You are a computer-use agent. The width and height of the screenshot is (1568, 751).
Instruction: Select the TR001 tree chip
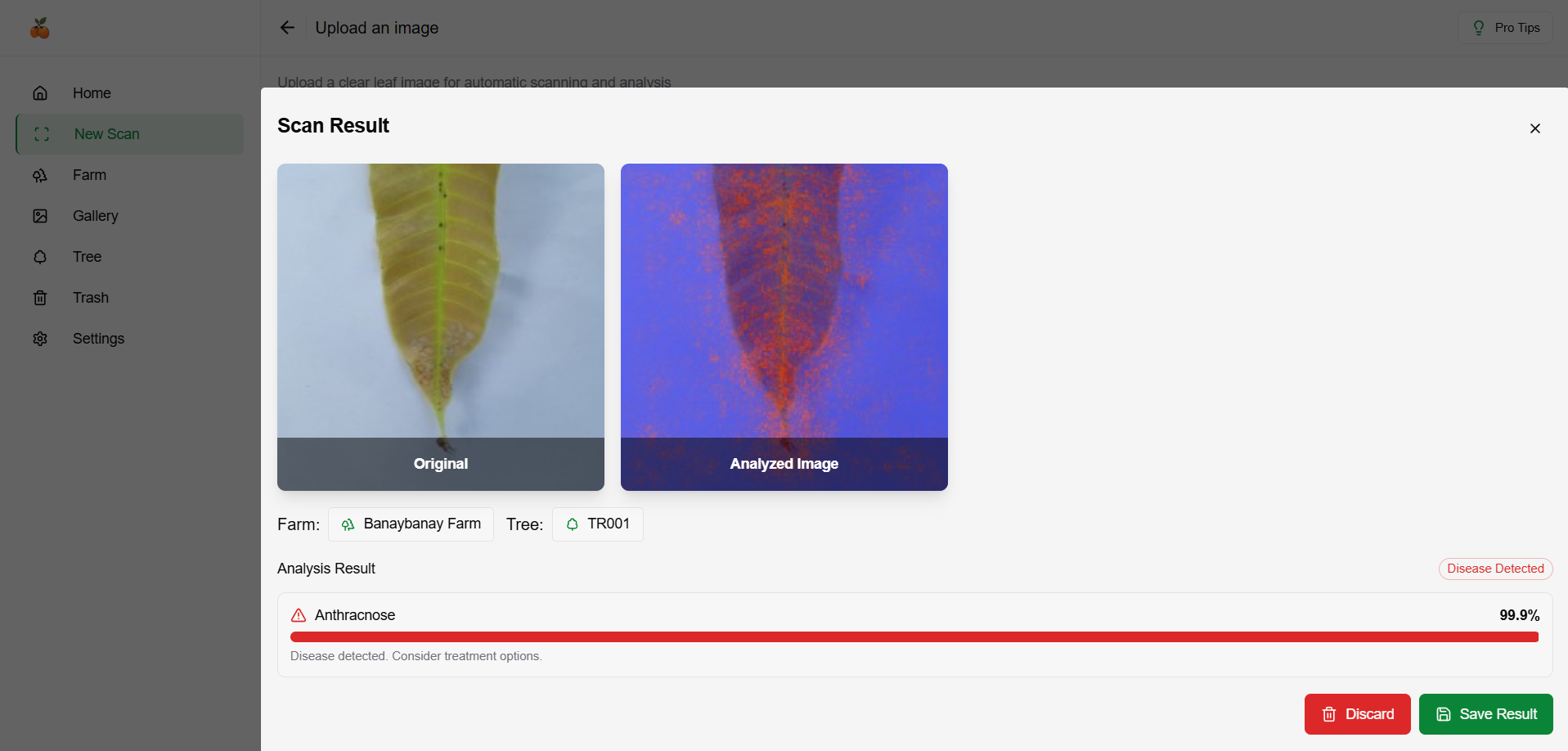[x=597, y=524]
